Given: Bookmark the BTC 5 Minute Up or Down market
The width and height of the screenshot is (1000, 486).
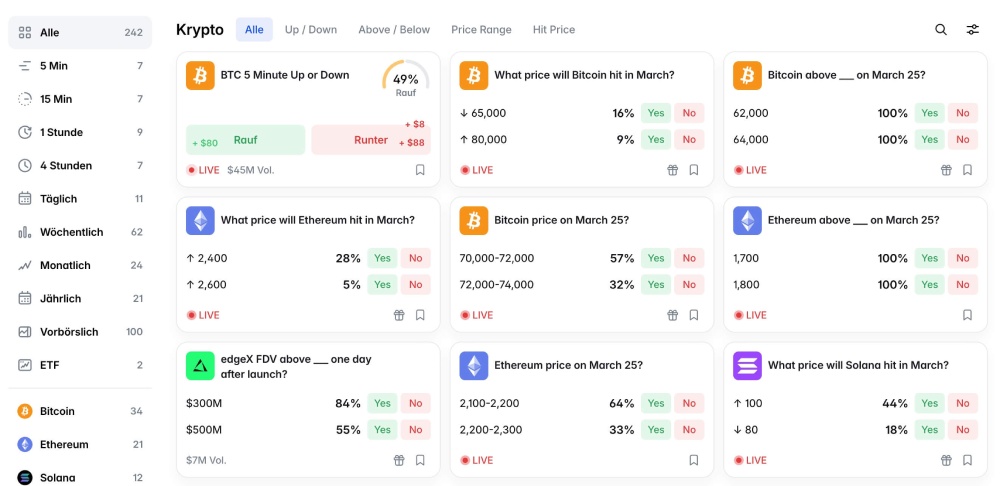Looking at the screenshot, I should pyautogui.click(x=420, y=170).
